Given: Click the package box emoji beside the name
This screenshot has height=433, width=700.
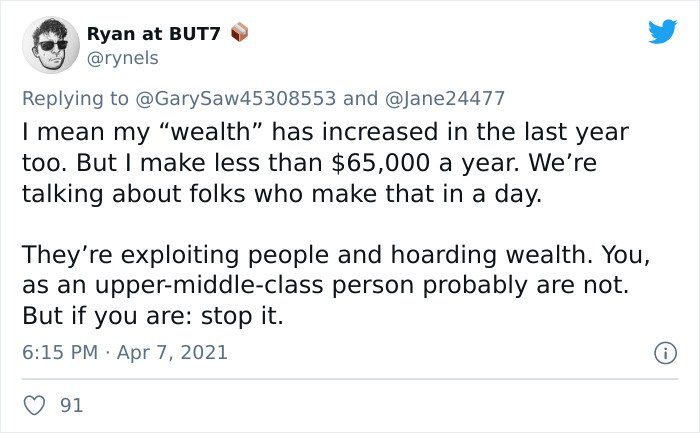Looking at the screenshot, I should [239, 32].
